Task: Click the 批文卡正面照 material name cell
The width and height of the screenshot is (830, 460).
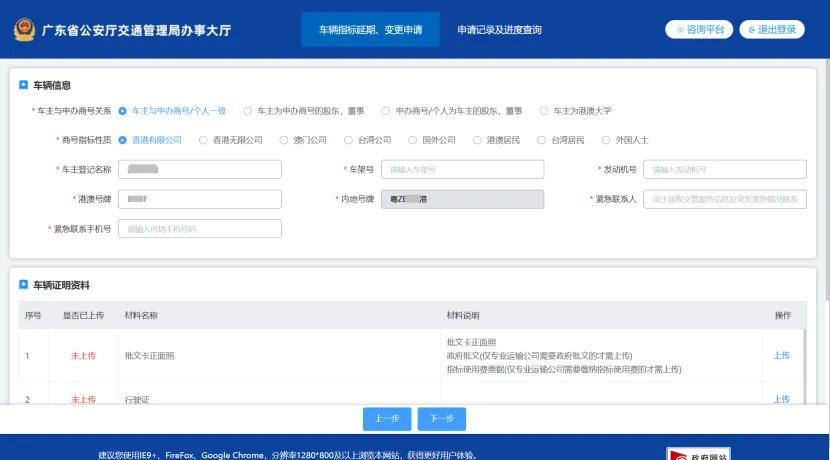Action: coord(149,356)
